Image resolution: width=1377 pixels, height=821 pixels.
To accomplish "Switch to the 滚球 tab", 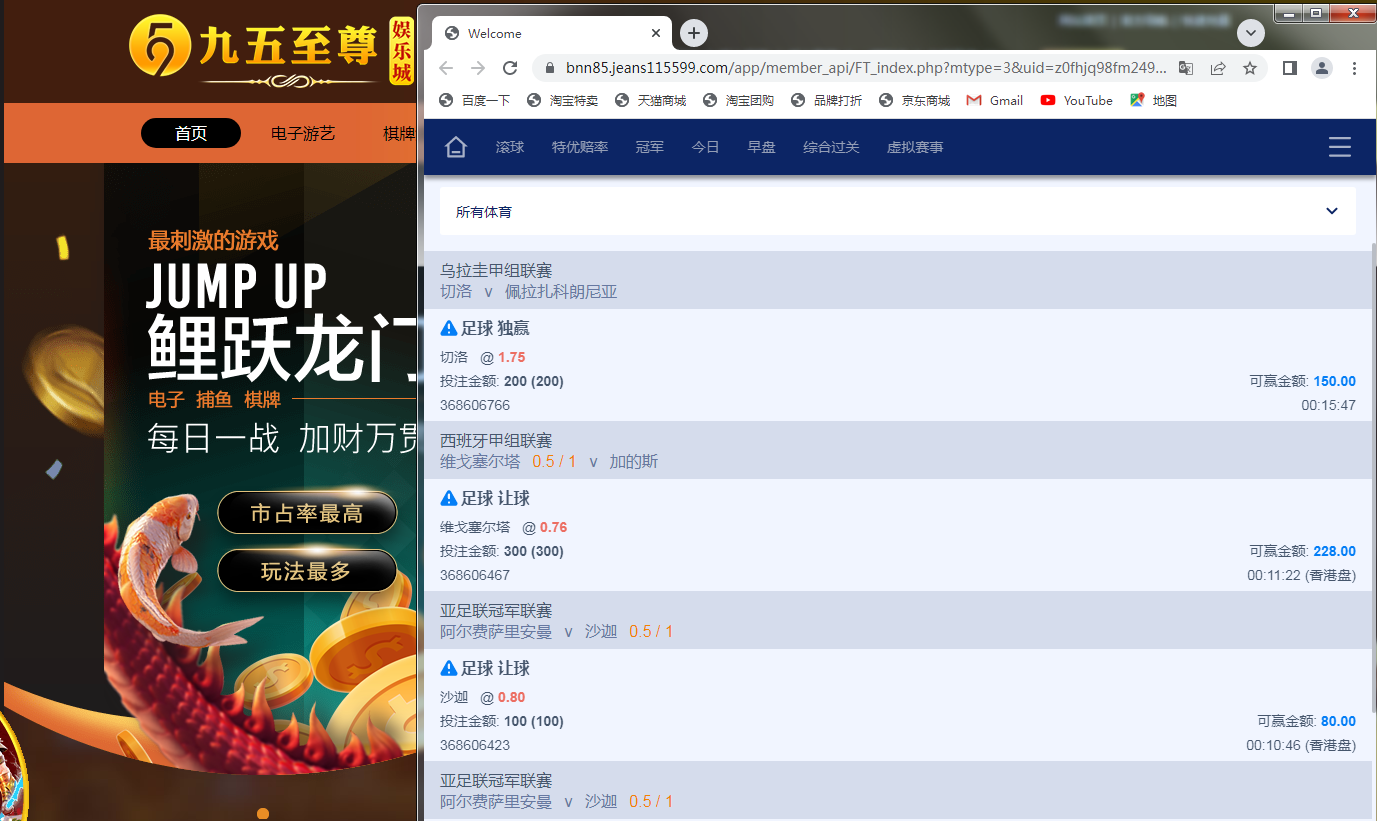I will click(x=510, y=147).
